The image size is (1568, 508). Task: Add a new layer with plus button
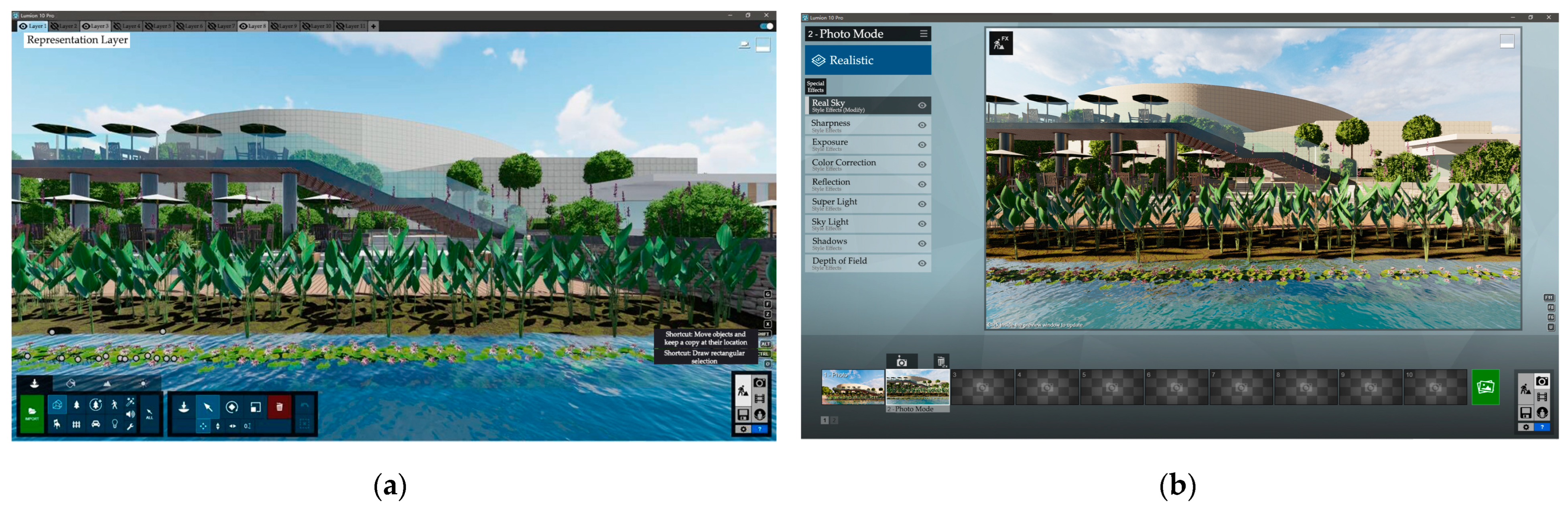point(373,26)
